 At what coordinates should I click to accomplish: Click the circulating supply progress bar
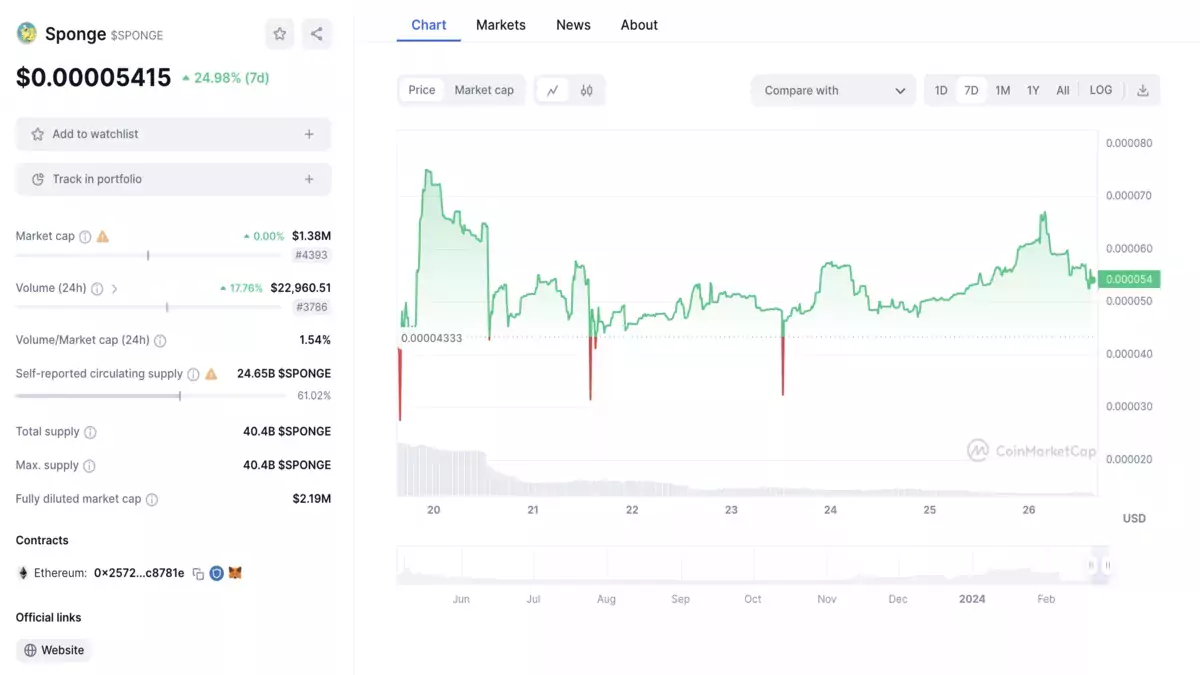[149, 396]
